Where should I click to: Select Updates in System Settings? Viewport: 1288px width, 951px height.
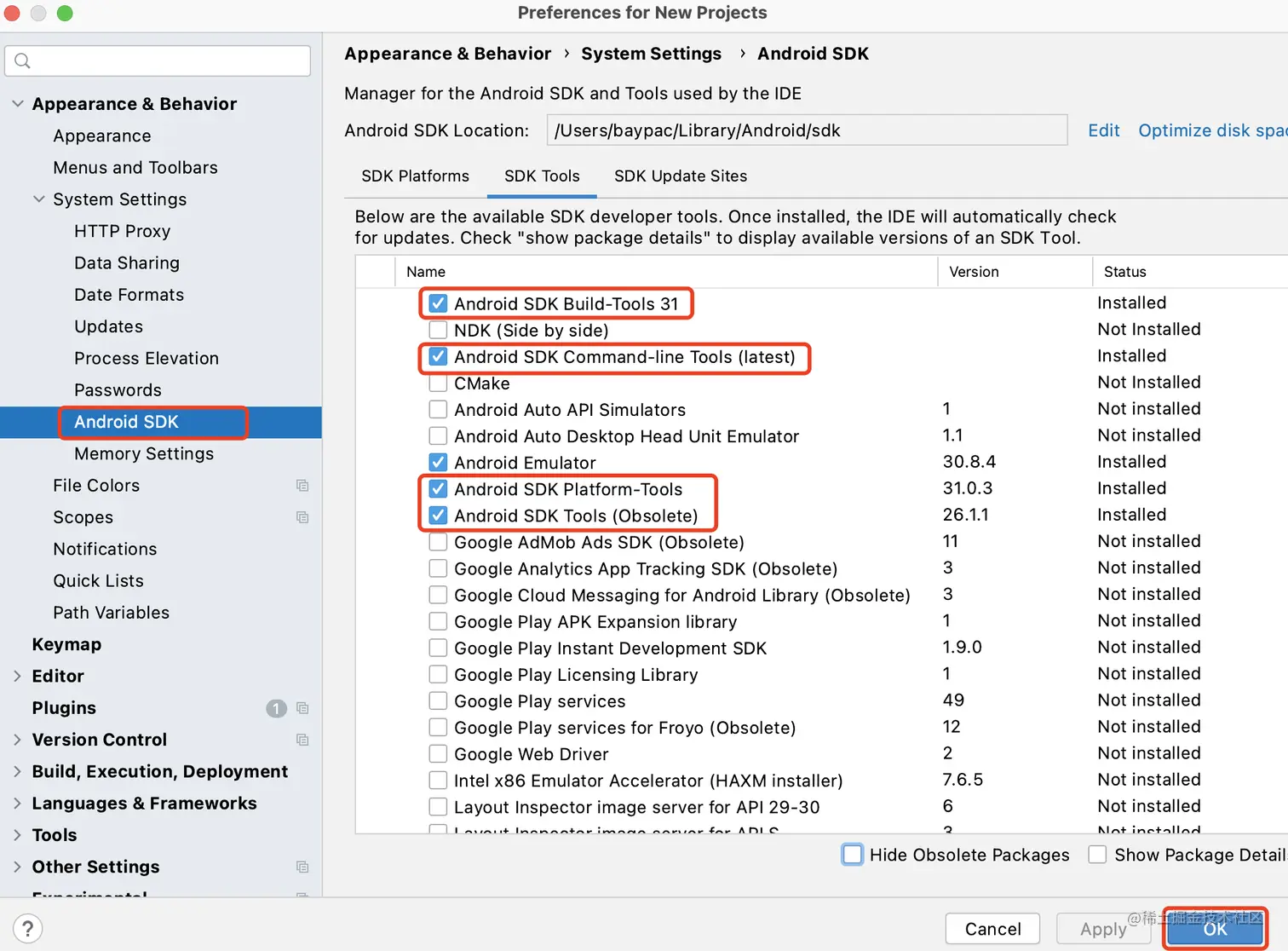(x=109, y=326)
